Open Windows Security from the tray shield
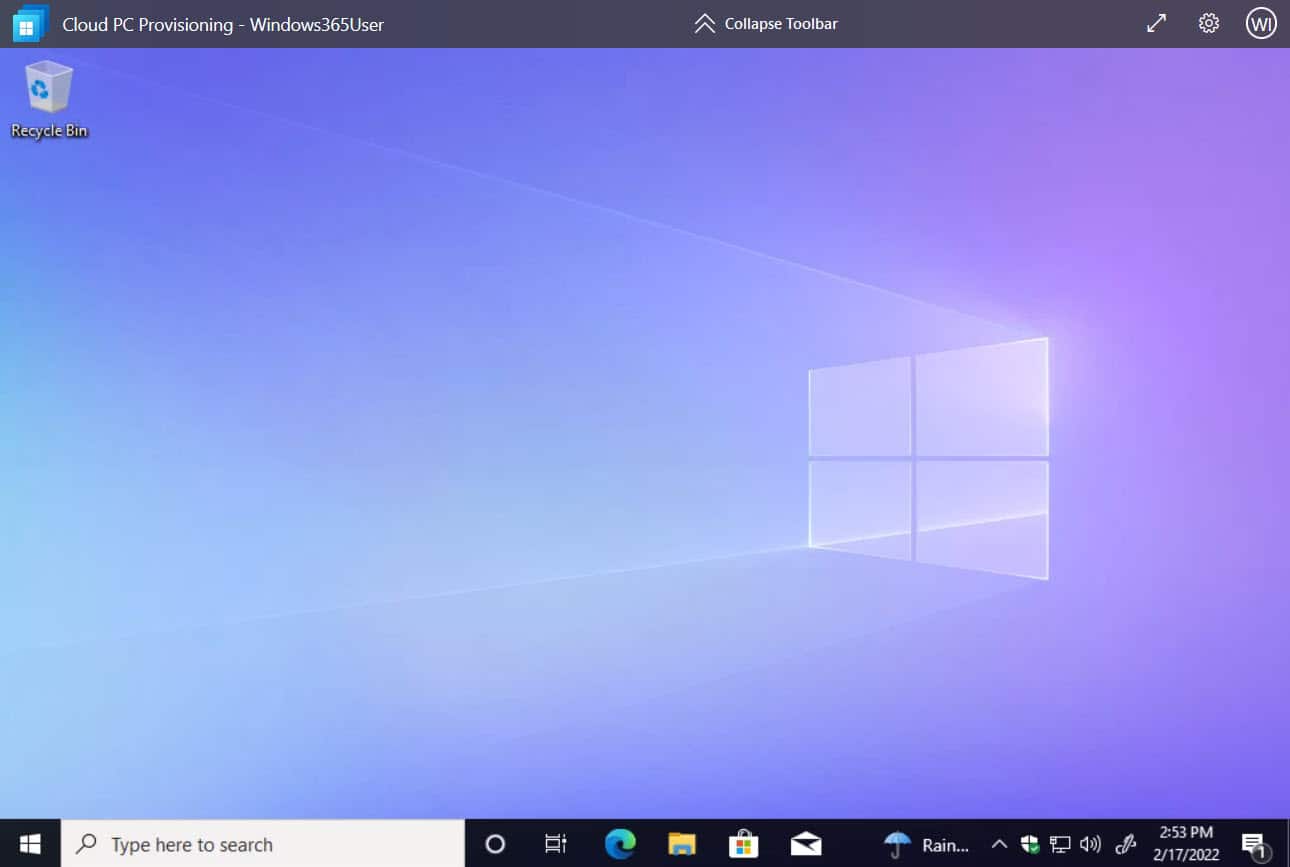This screenshot has height=867, width=1290. click(1030, 844)
